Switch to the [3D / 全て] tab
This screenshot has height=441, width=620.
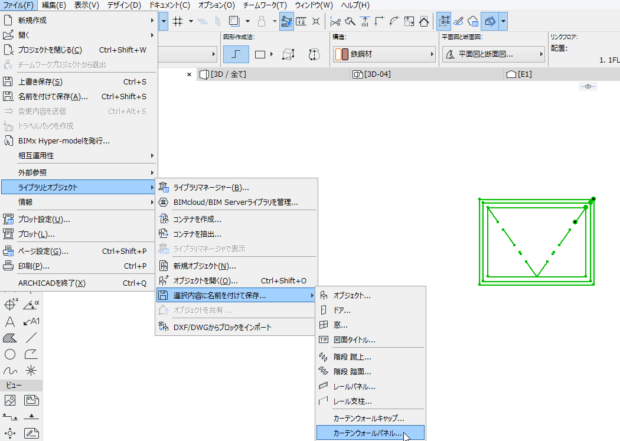pos(273,74)
